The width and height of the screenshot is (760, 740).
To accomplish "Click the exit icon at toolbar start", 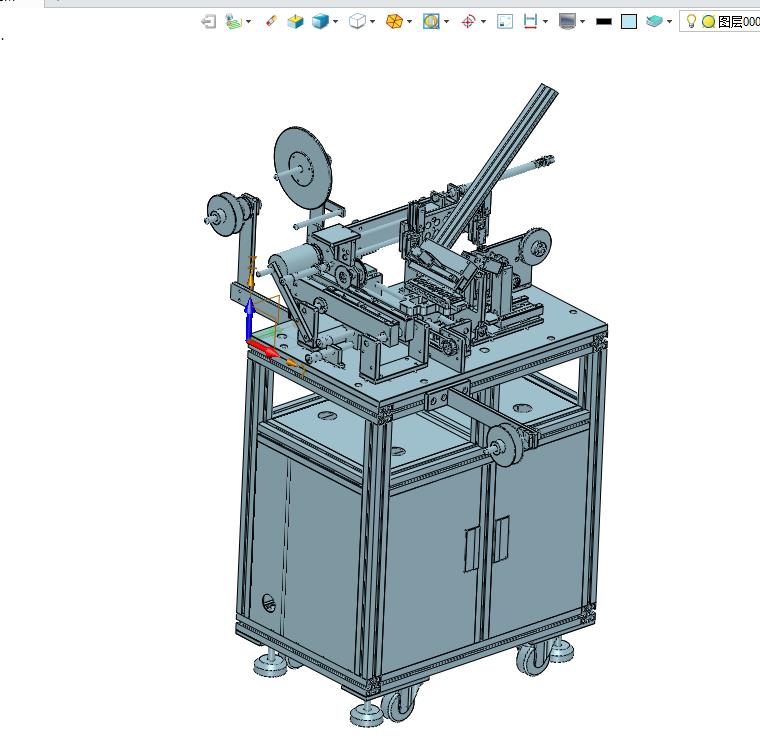I will point(209,22).
